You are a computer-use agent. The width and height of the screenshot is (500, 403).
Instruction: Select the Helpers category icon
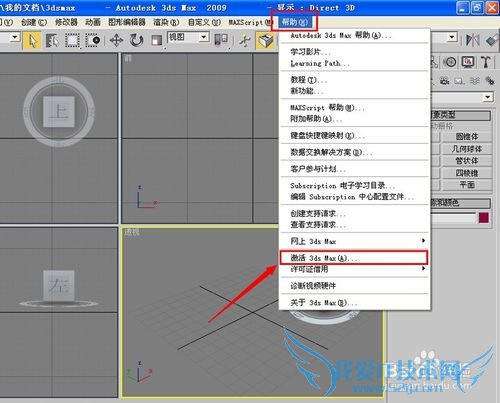459,80
